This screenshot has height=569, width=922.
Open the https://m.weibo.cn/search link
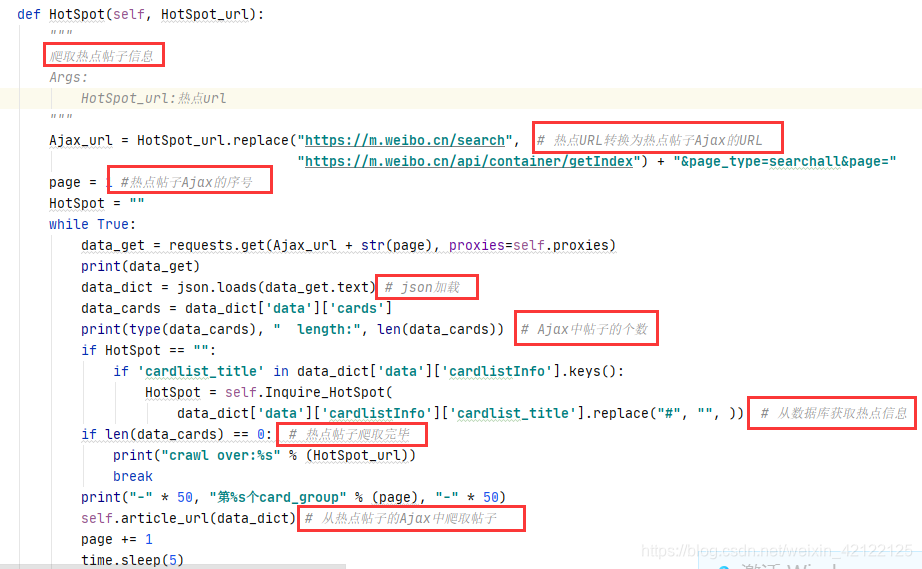[405, 140]
